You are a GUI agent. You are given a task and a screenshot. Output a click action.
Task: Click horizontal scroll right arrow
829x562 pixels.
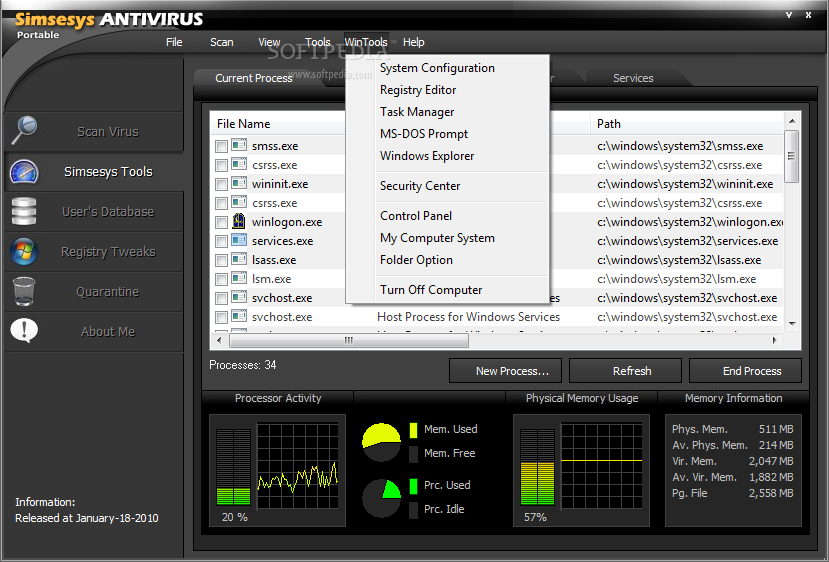click(775, 340)
